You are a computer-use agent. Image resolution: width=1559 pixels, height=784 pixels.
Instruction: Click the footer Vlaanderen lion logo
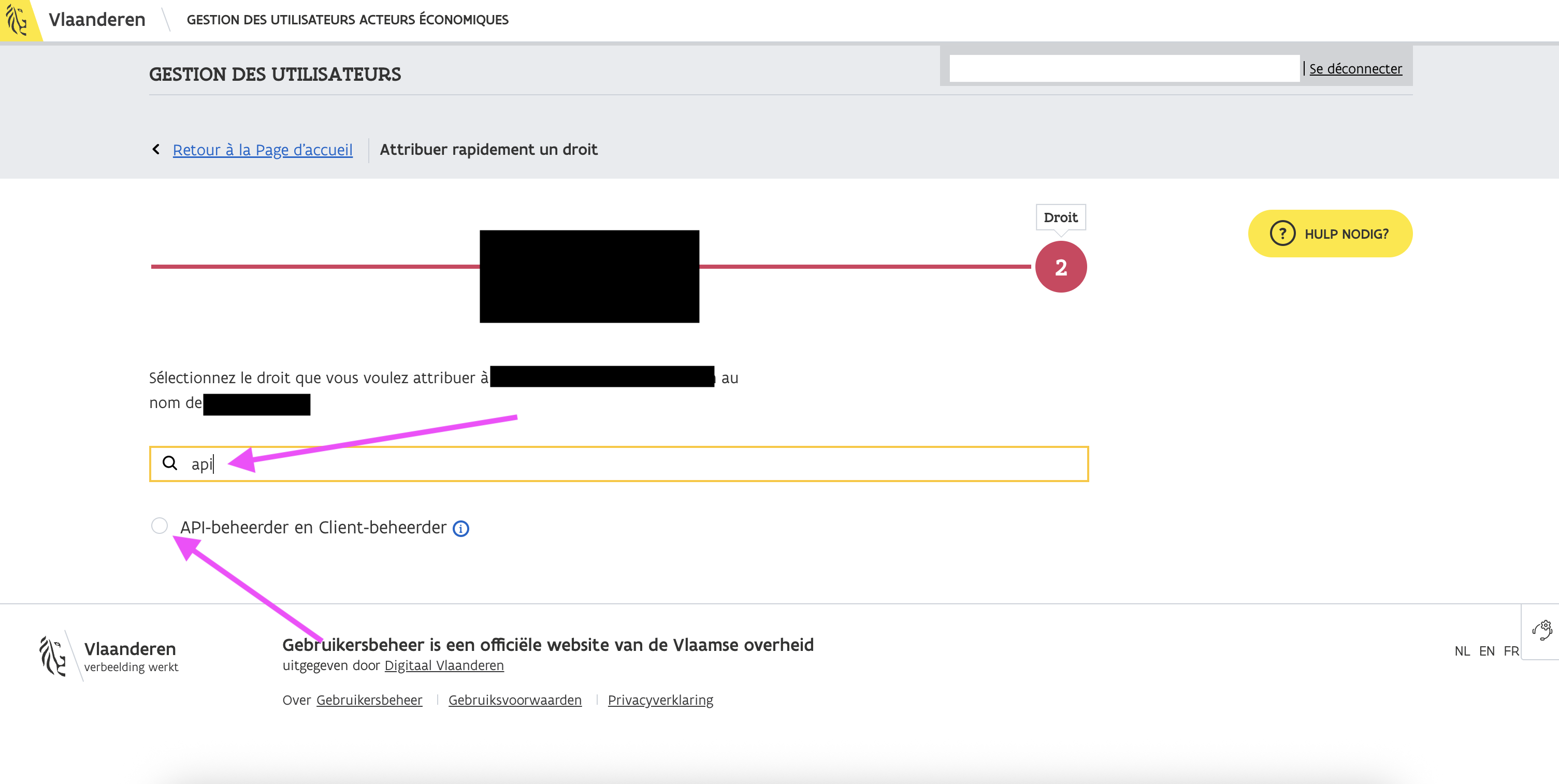tap(53, 656)
